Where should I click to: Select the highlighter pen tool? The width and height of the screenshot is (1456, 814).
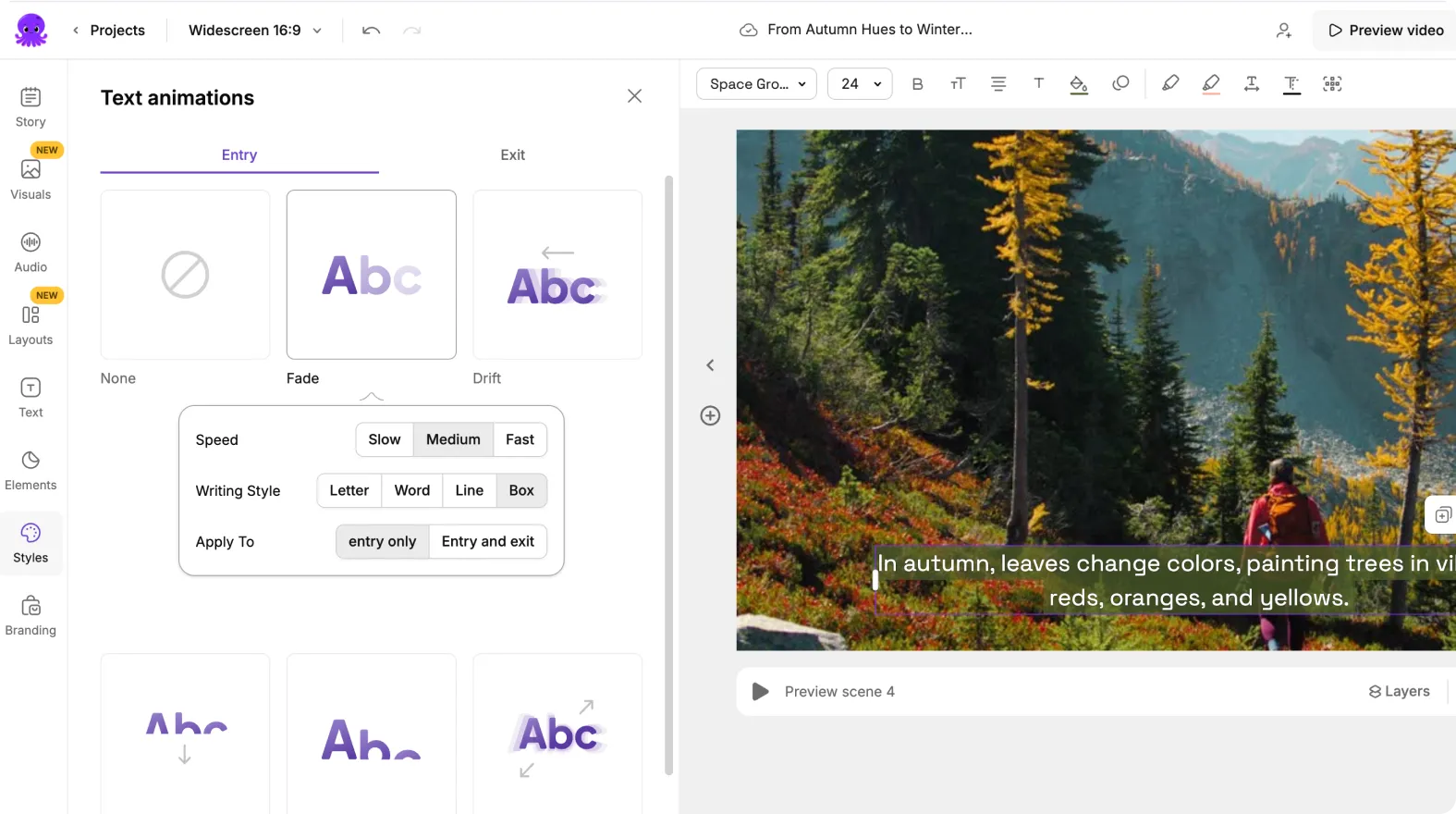[x=1170, y=83]
